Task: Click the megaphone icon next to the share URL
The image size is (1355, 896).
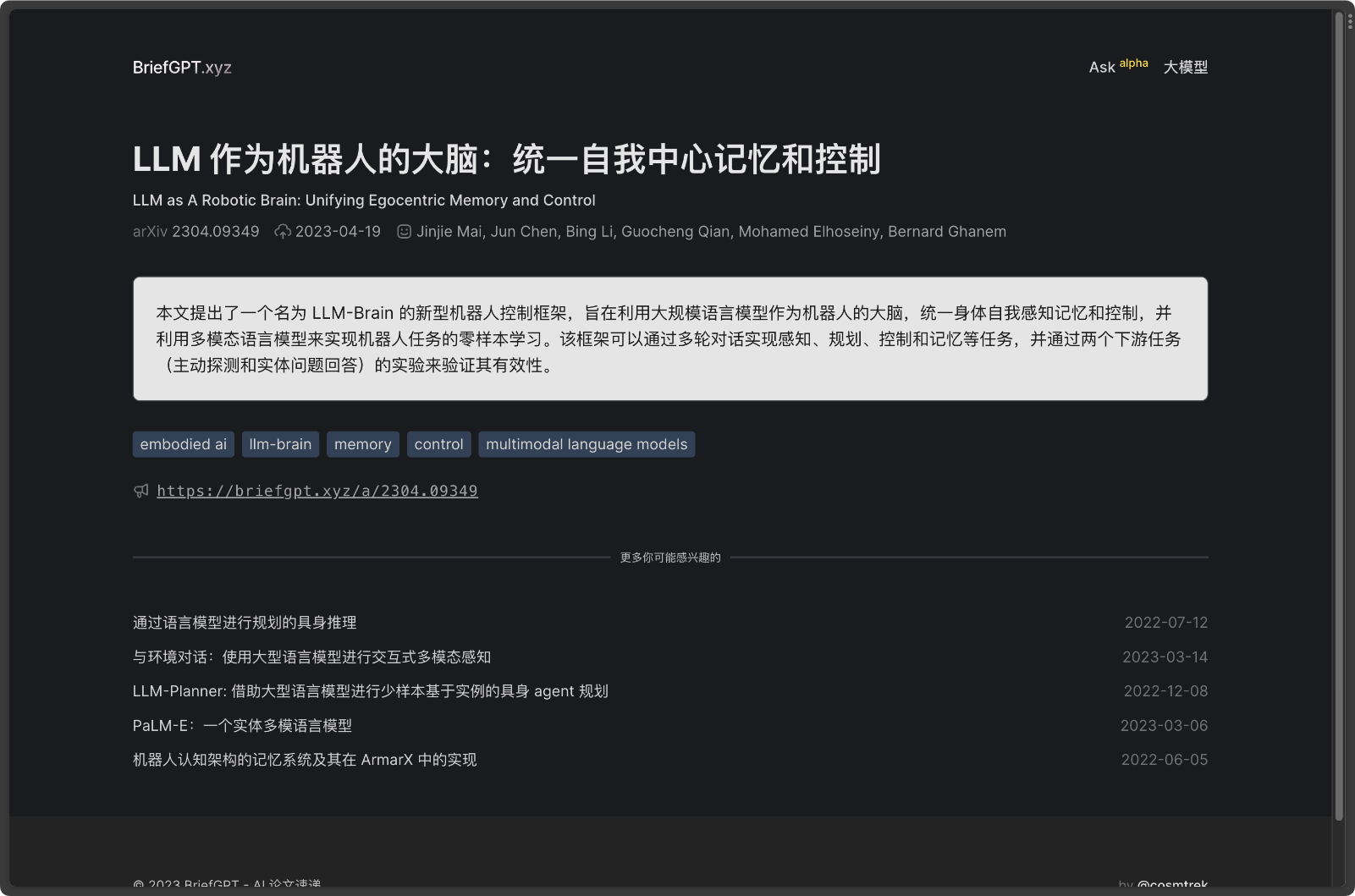Action: coord(140,491)
